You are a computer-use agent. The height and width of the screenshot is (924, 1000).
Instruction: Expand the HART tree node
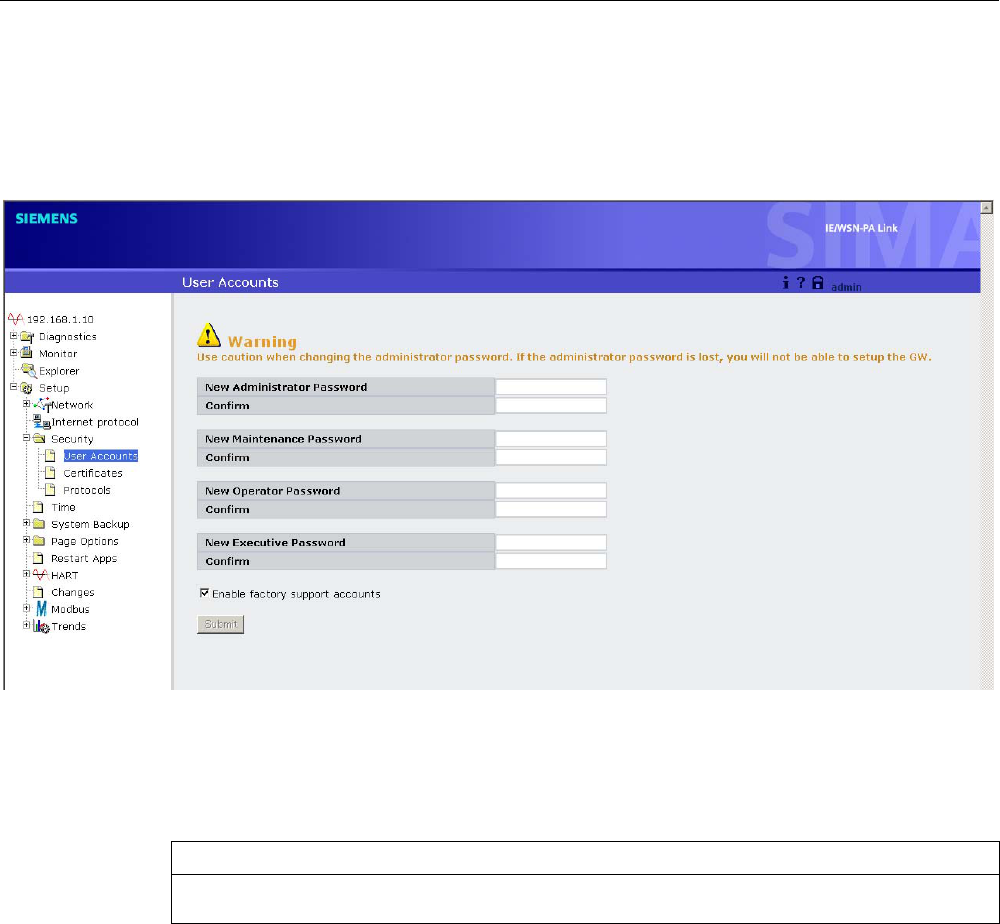(26, 574)
